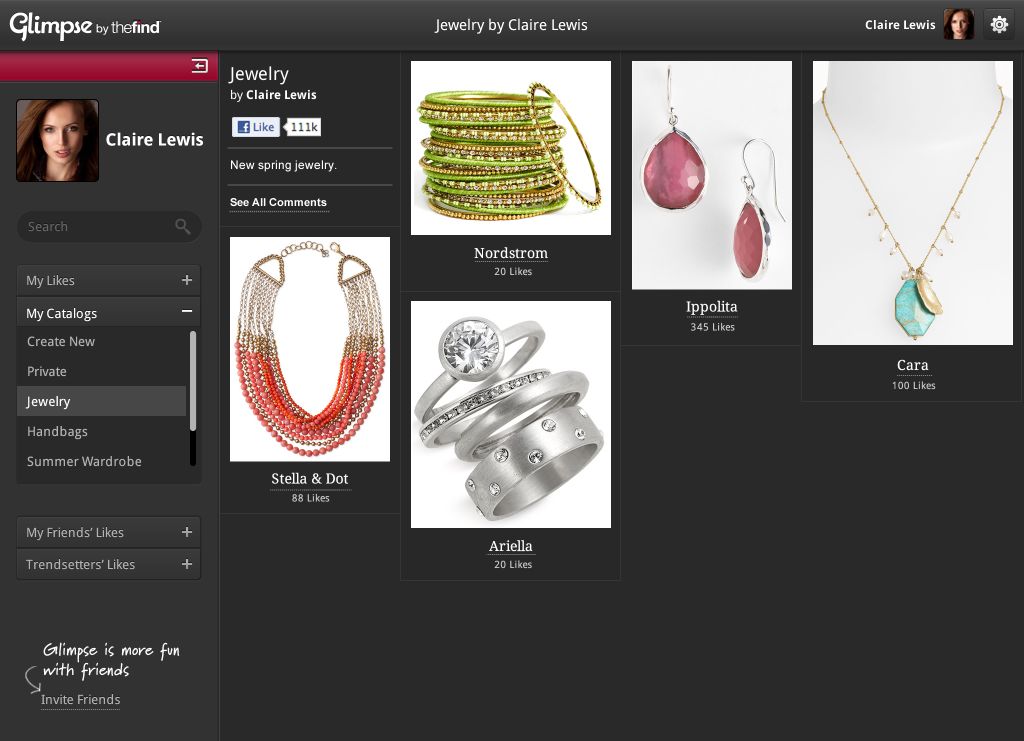Click Glimpse by thefind logo

click(85, 26)
